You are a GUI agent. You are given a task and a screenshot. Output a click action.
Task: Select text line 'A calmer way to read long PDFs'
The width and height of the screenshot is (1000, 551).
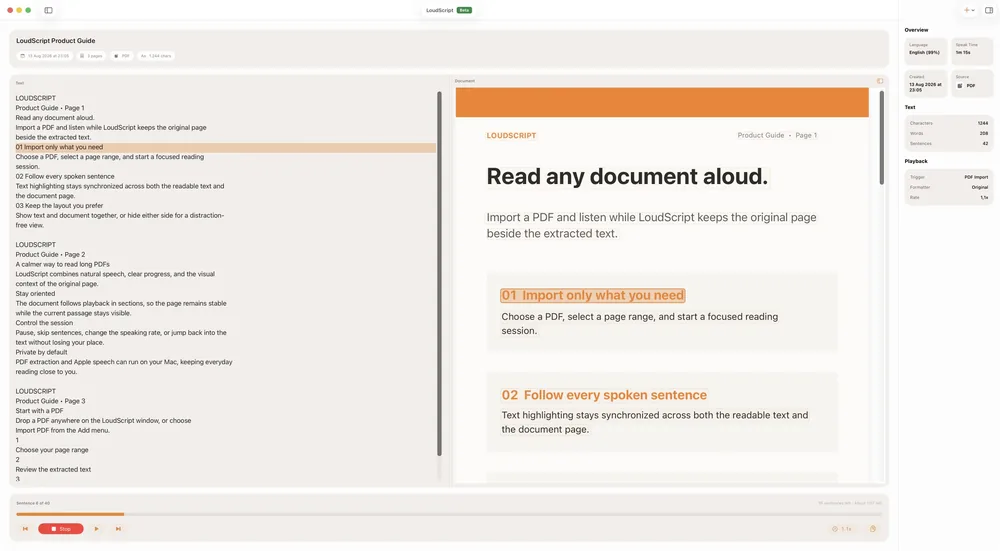(x=62, y=264)
